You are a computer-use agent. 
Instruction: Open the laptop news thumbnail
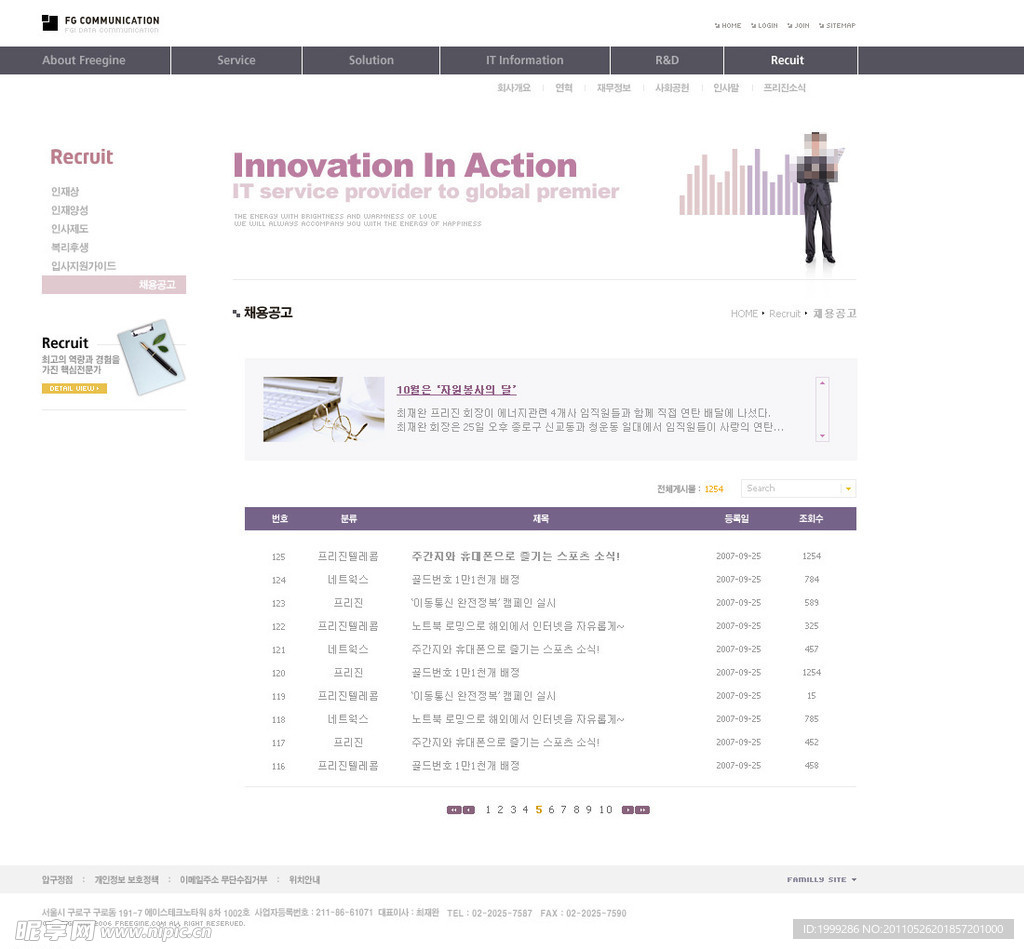(324, 410)
